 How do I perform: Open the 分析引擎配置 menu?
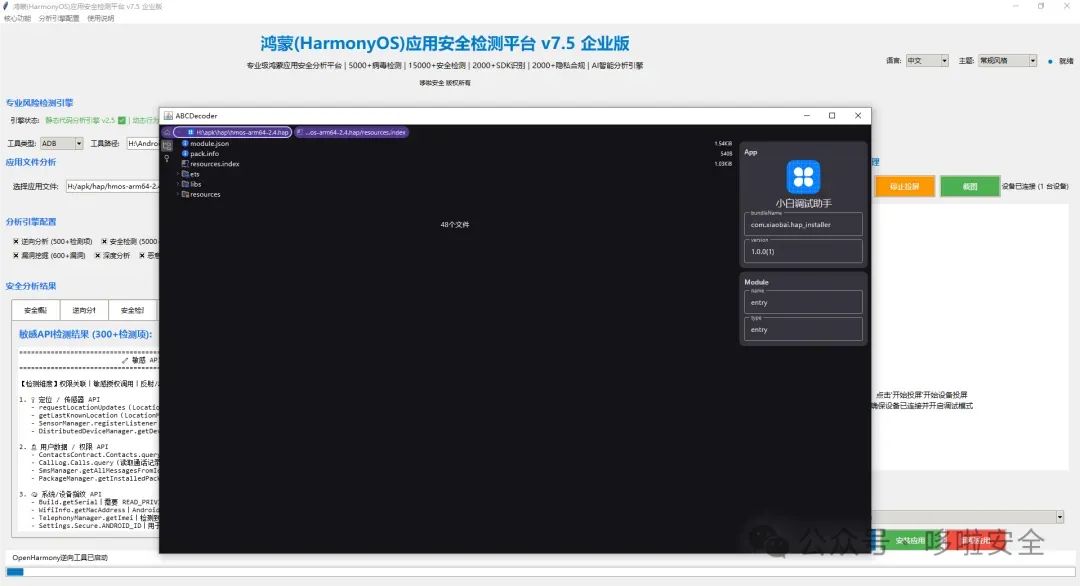[59, 19]
